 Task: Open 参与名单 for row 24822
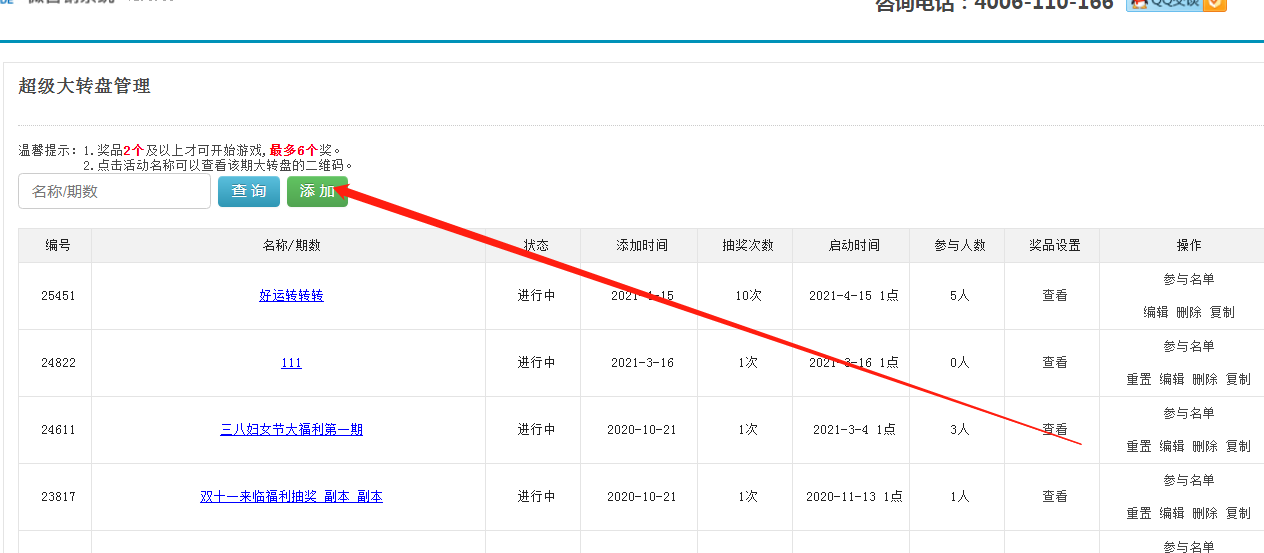1188,347
